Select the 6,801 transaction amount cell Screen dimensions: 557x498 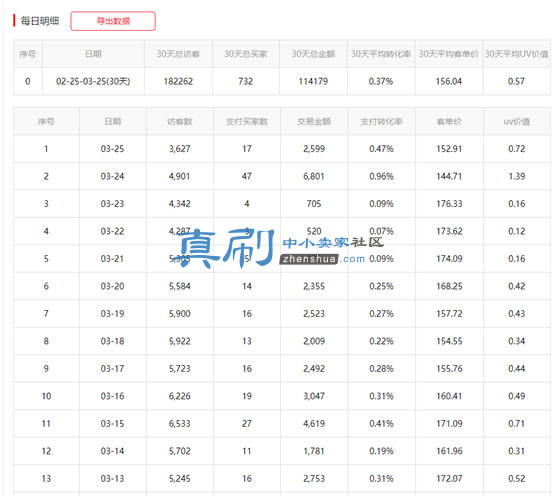point(314,177)
